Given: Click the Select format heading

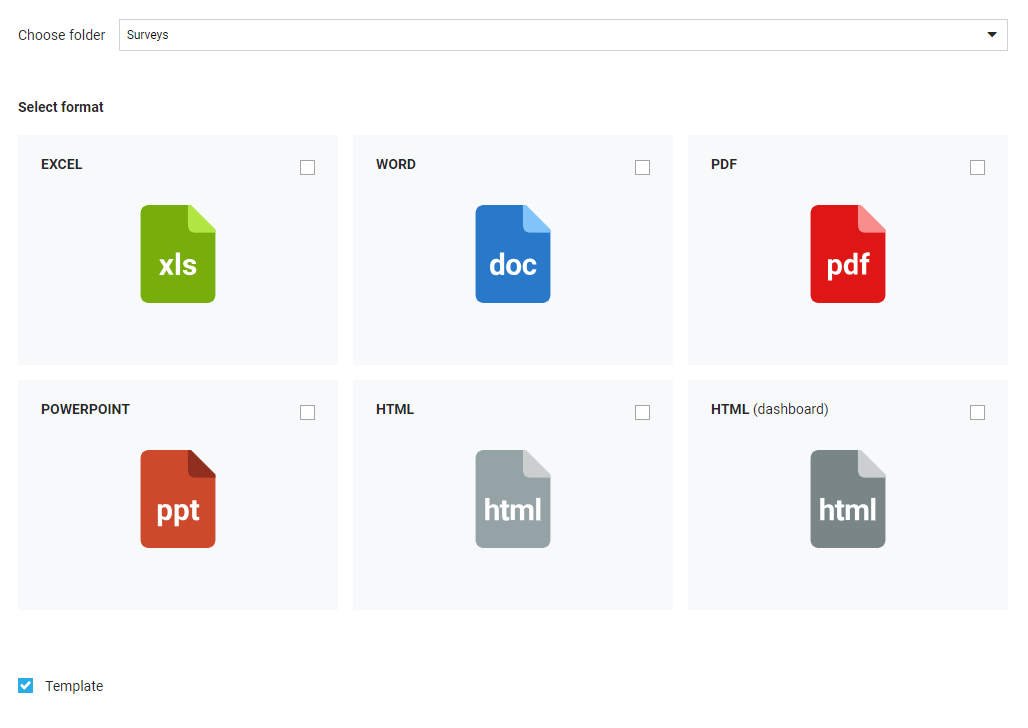Looking at the screenshot, I should coord(60,107).
